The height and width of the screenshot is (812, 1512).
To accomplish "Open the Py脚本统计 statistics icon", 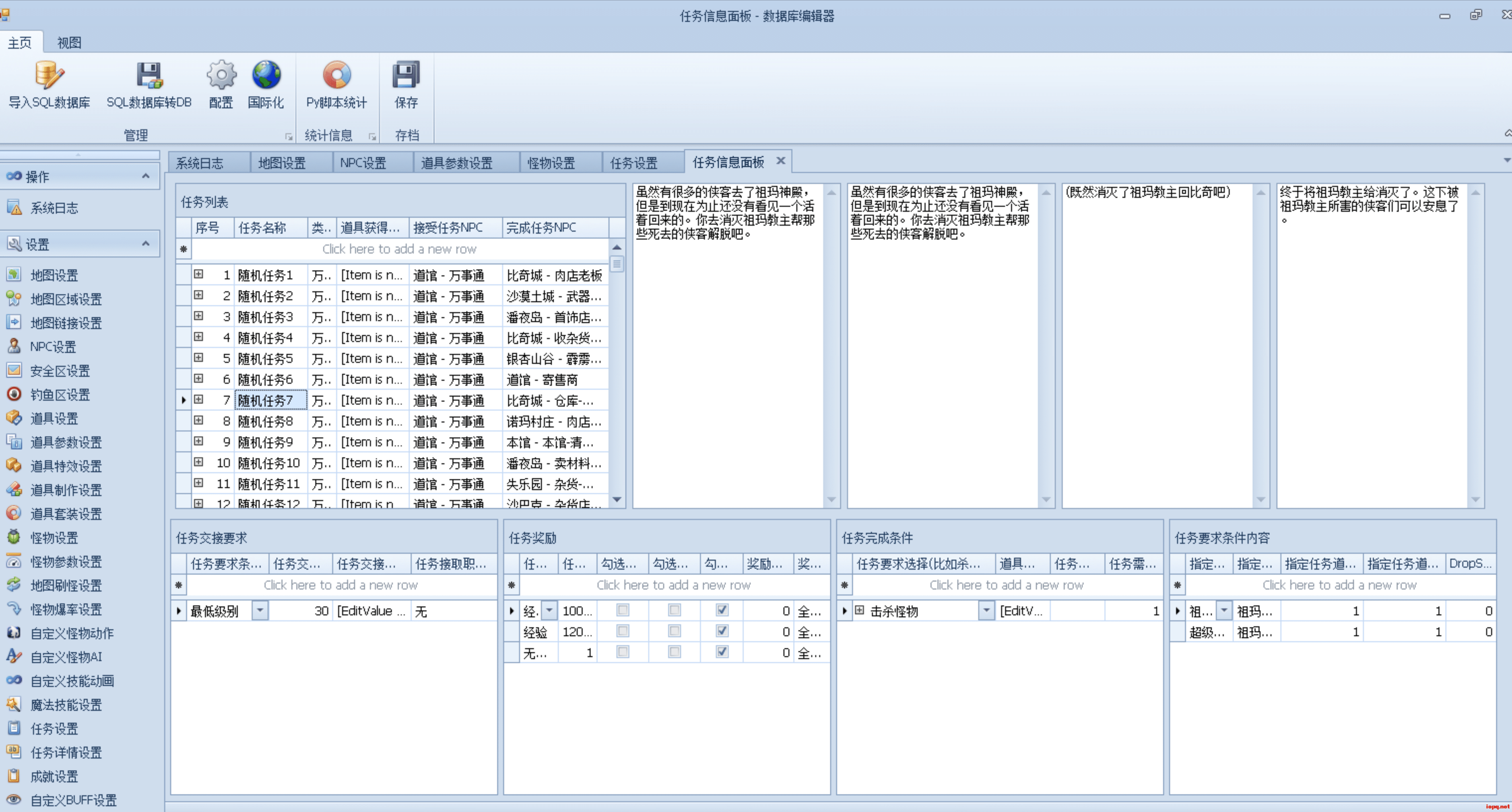I will (336, 75).
